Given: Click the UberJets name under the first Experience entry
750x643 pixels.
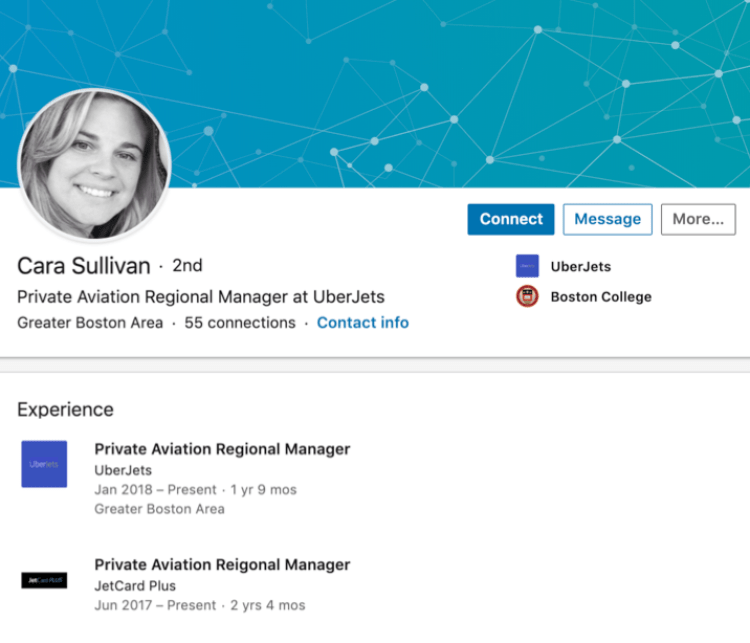Looking at the screenshot, I should pyautogui.click(x=123, y=470).
